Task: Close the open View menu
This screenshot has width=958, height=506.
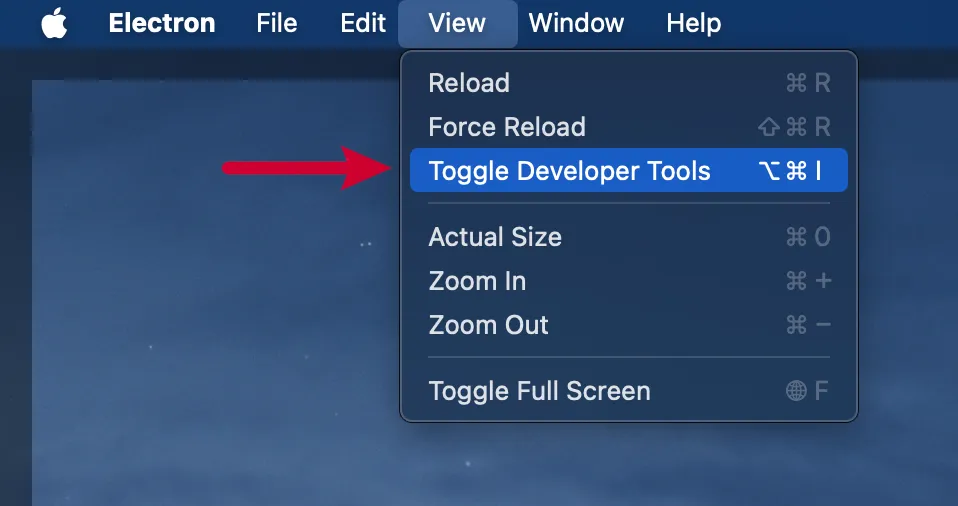Action: pyautogui.click(x=457, y=23)
